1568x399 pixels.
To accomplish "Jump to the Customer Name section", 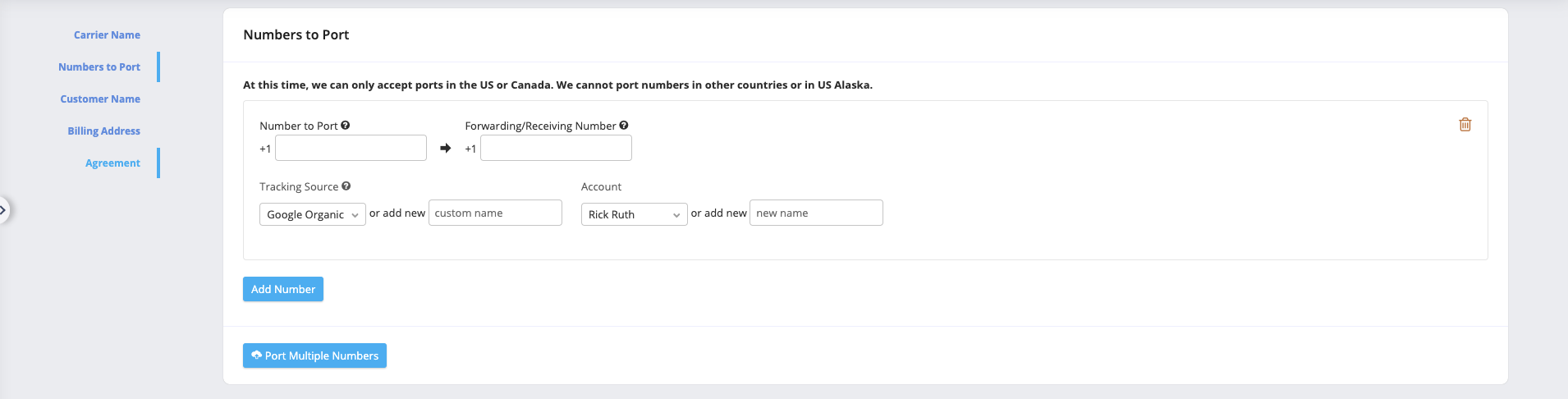I will pyautogui.click(x=100, y=99).
